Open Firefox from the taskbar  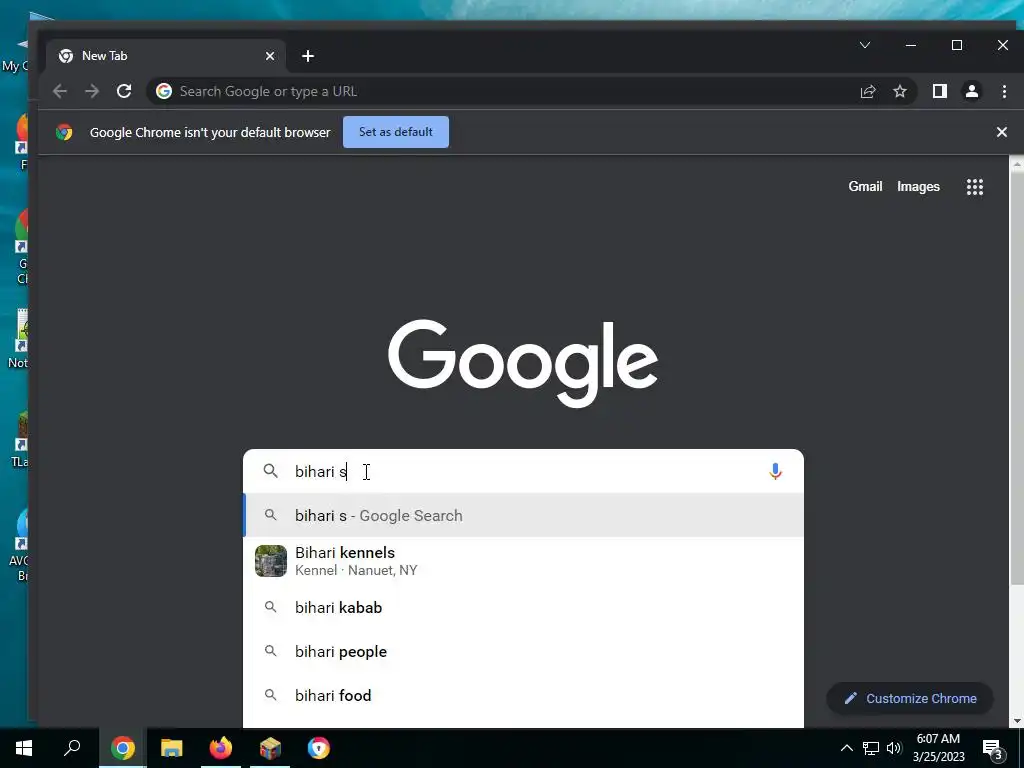pos(221,748)
